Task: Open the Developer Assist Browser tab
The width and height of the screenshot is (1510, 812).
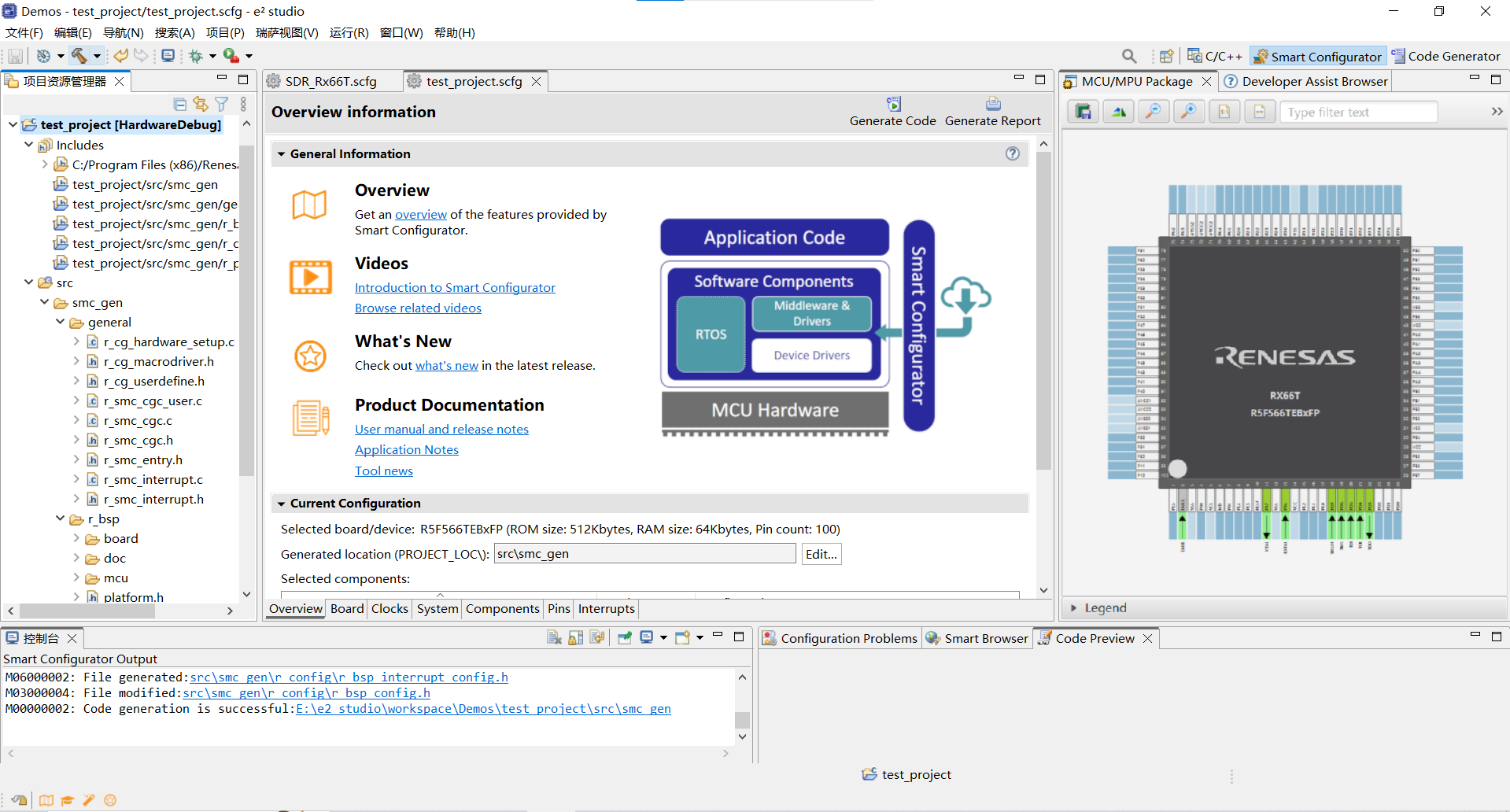Action: pos(1306,81)
